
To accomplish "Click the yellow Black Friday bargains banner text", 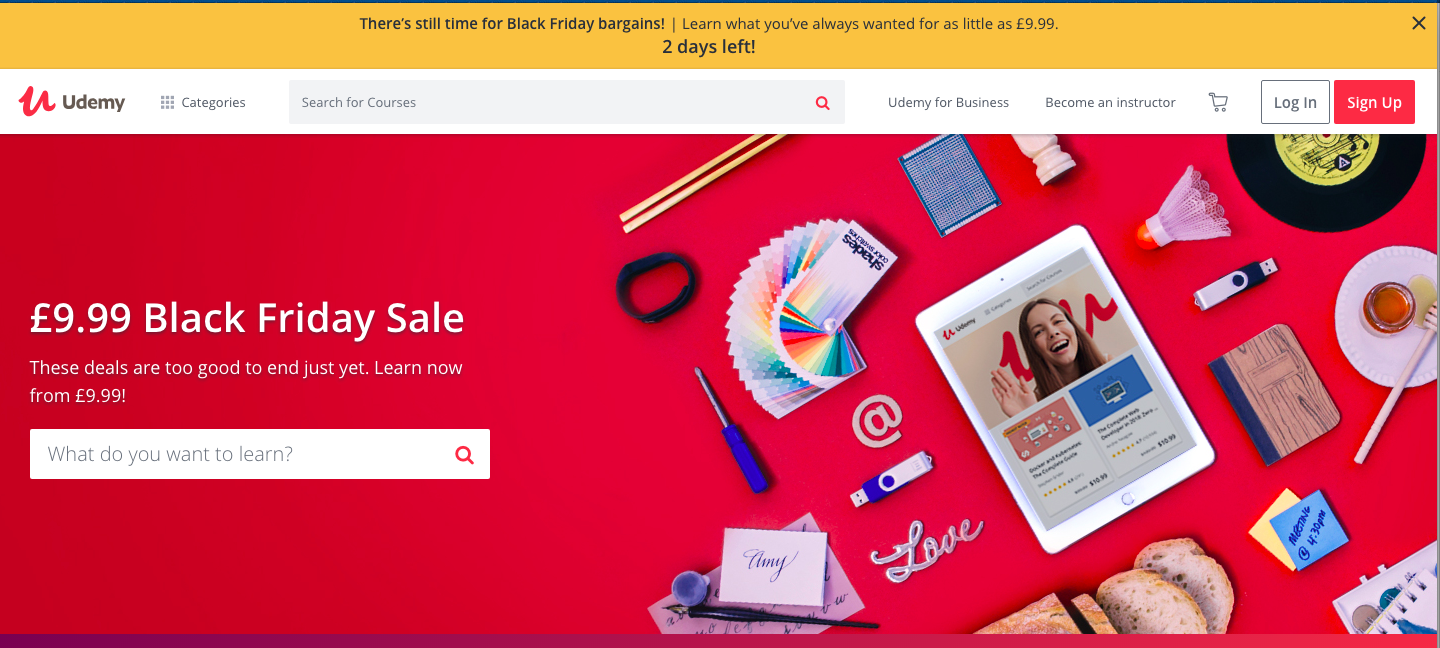I will tap(709, 23).
